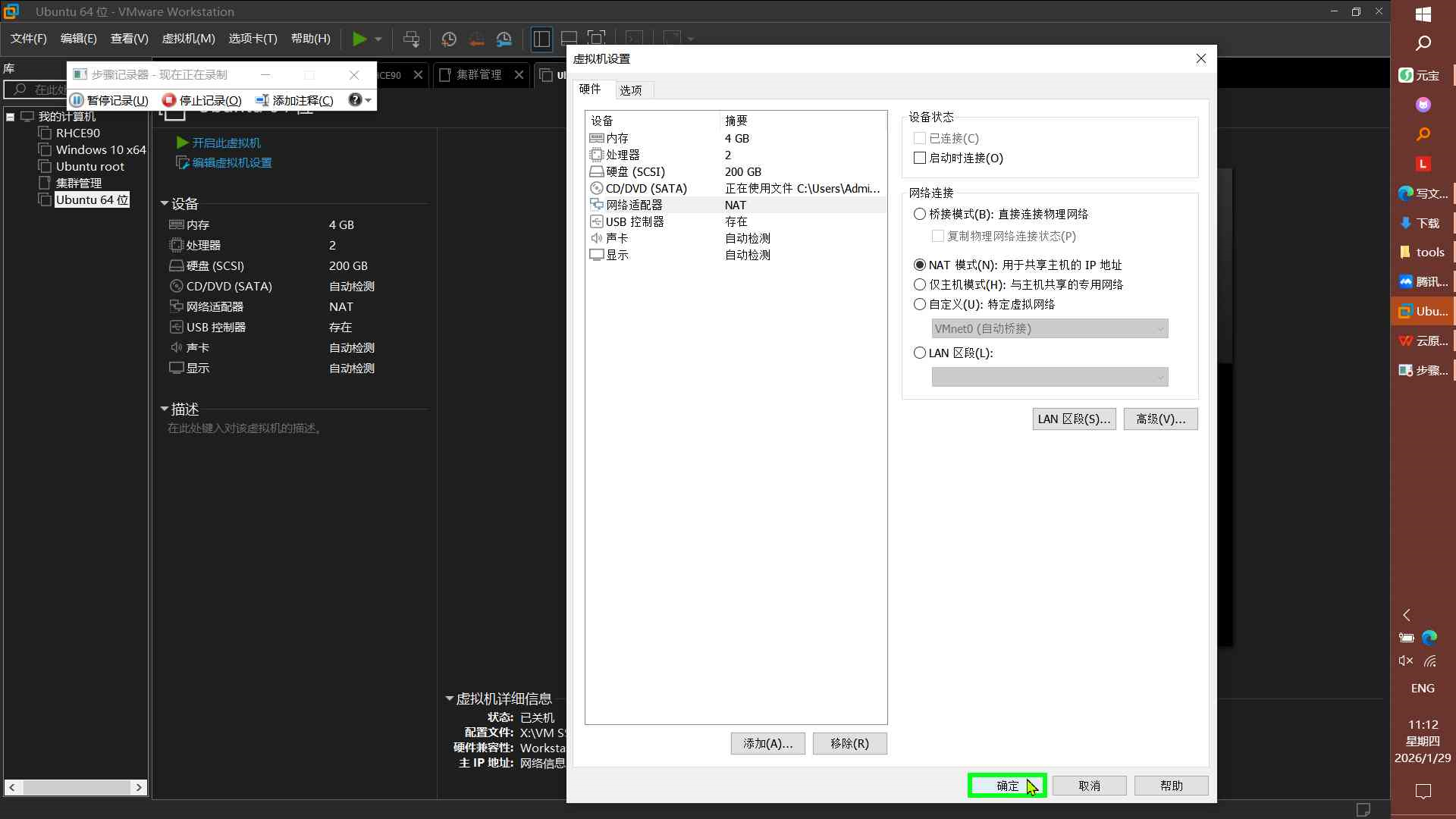Select host-only mode radio option
The height and width of the screenshot is (819, 1456).
click(920, 284)
